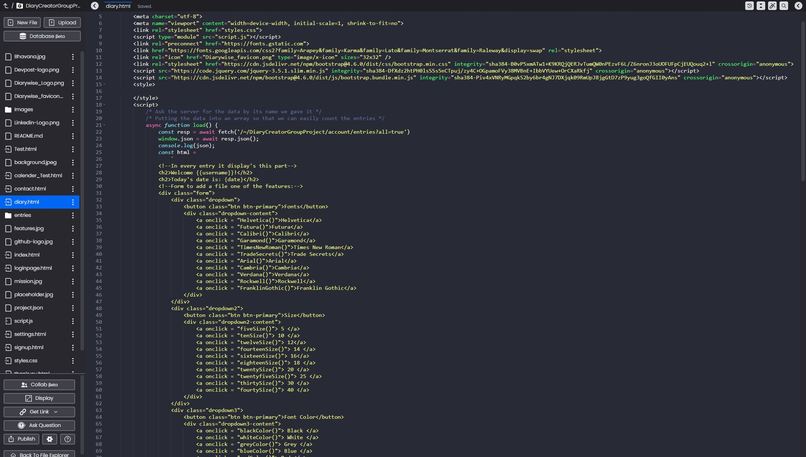Fold the load function at line 21
The width and height of the screenshot is (806, 457).
[x=105, y=125]
